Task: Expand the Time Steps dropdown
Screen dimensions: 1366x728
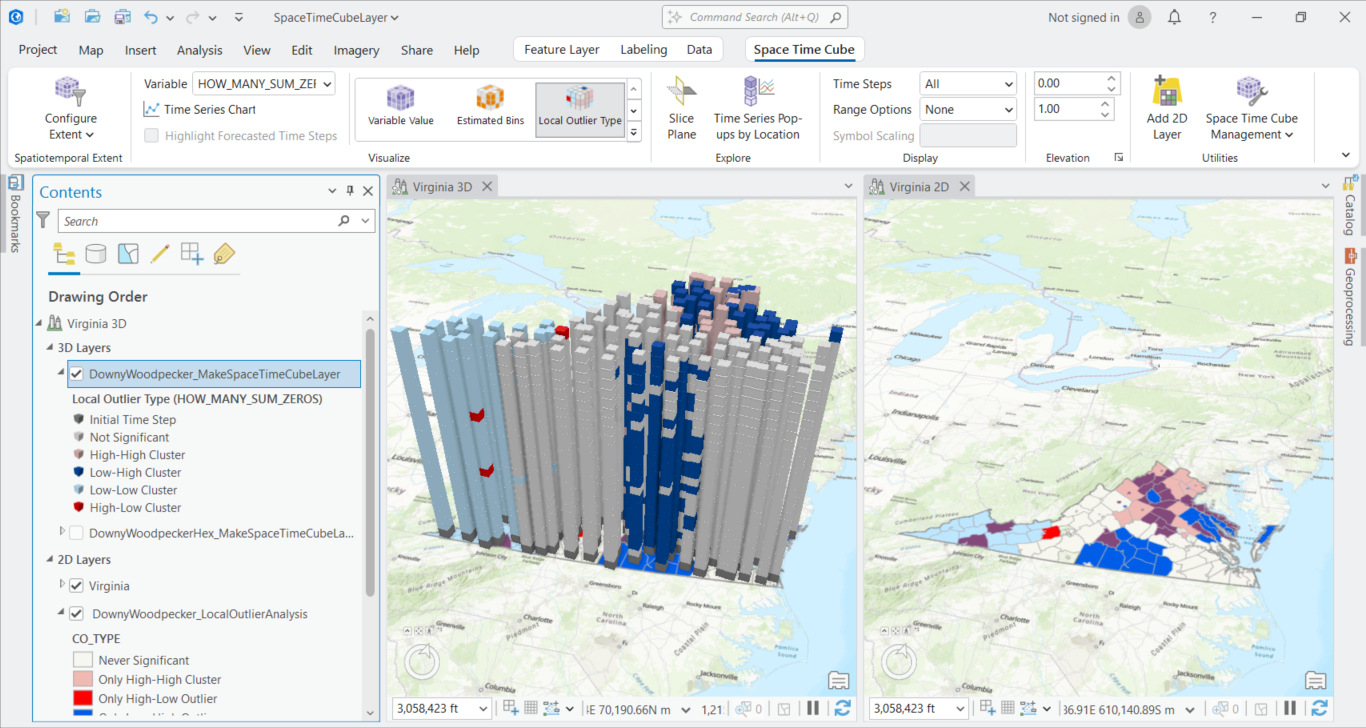Action: [968, 84]
